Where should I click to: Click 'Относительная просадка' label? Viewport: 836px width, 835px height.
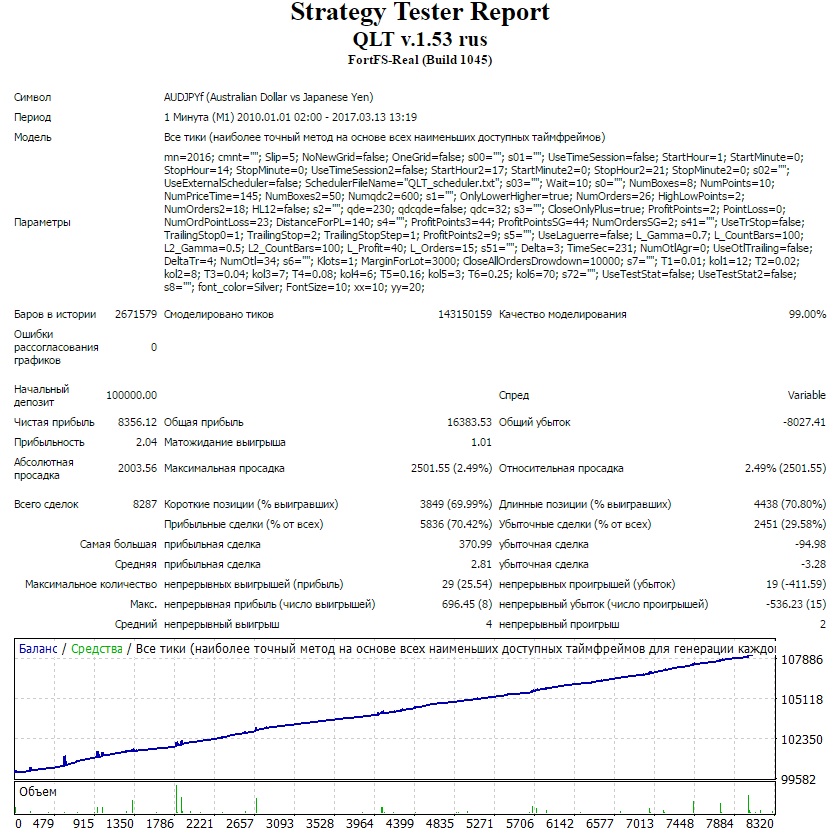(x=561, y=468)
